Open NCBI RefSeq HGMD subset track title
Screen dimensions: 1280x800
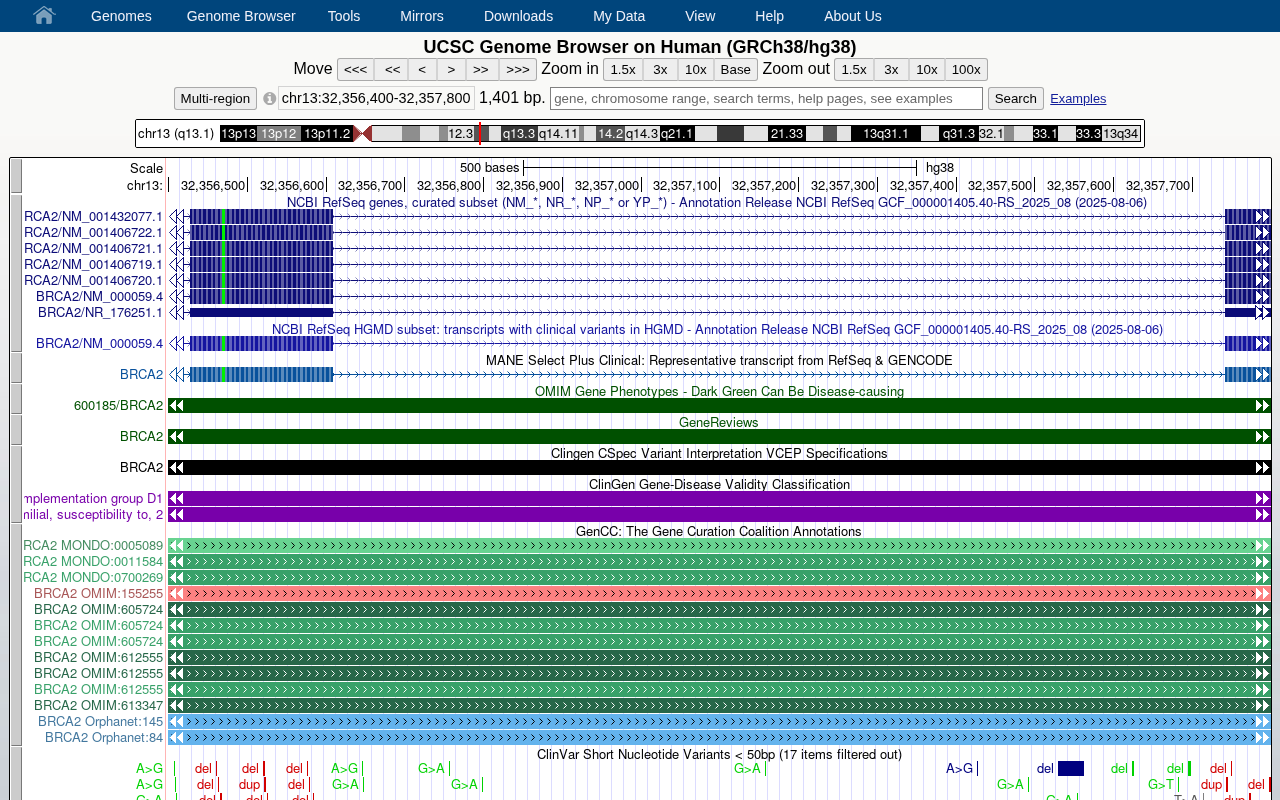tap(717, 329)
